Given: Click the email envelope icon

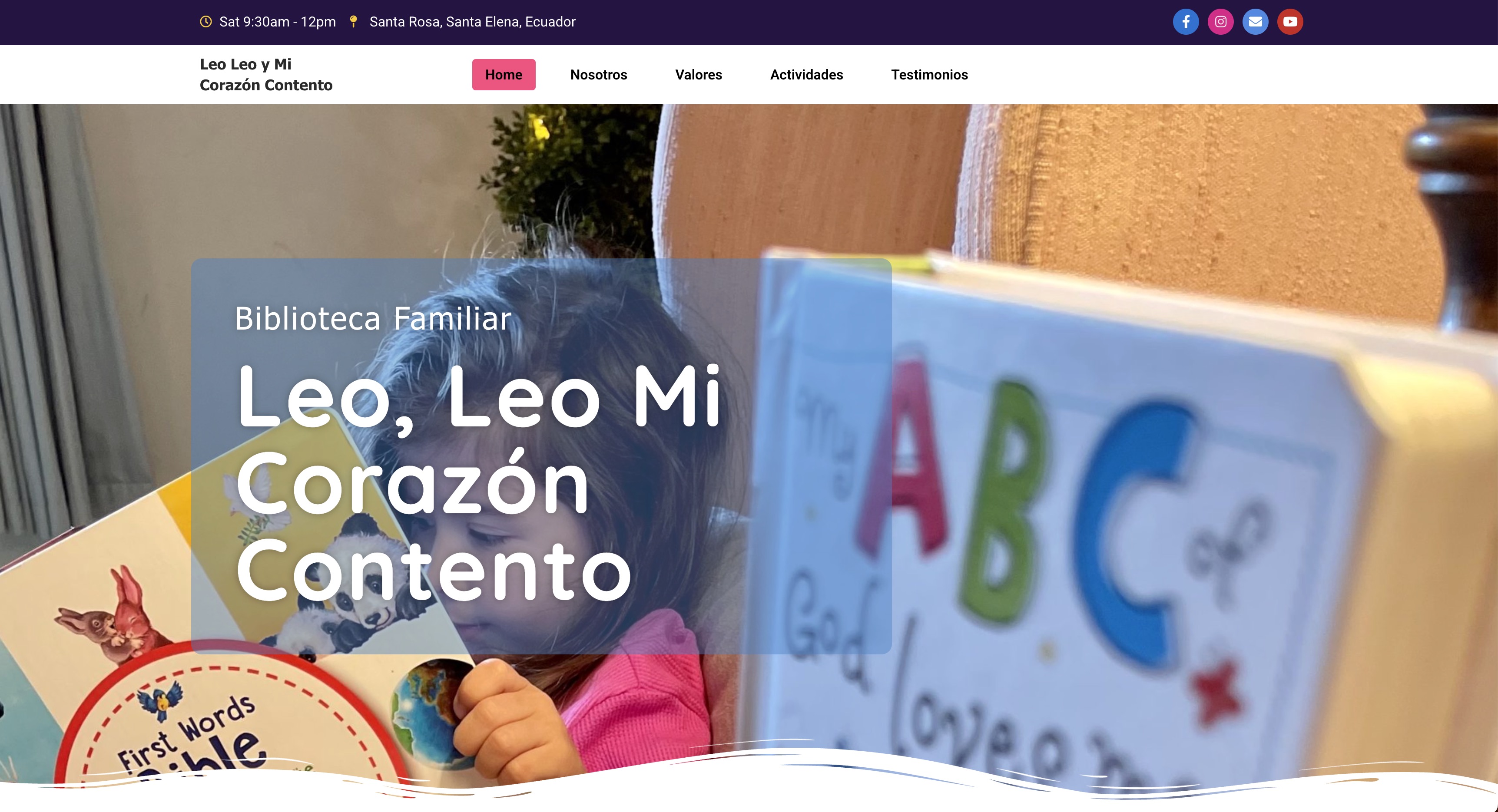Looking at the screenshot, I should (1256, 22).
